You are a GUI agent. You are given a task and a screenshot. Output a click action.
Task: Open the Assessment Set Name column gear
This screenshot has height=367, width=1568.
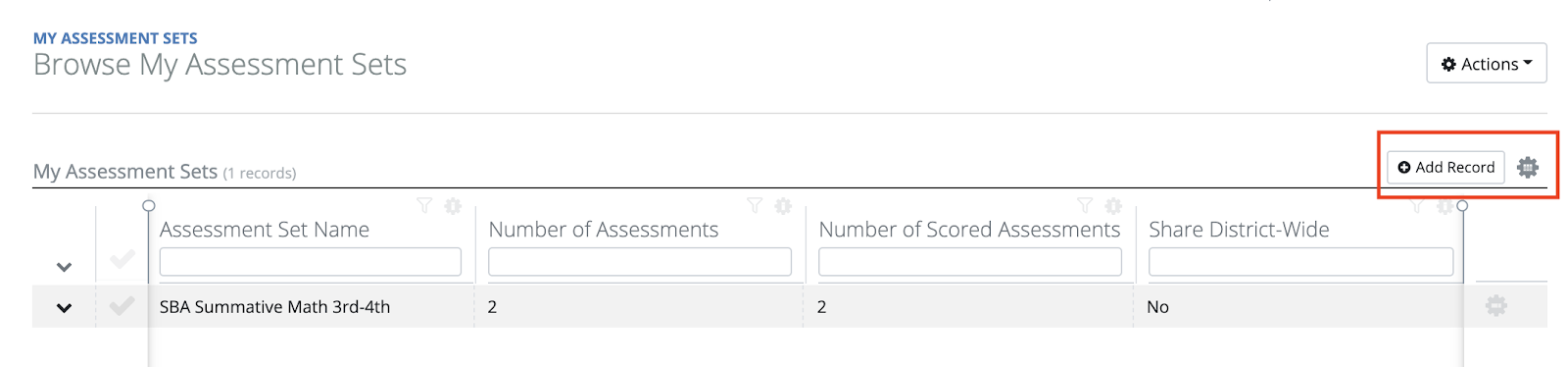[x=453, y=206]
